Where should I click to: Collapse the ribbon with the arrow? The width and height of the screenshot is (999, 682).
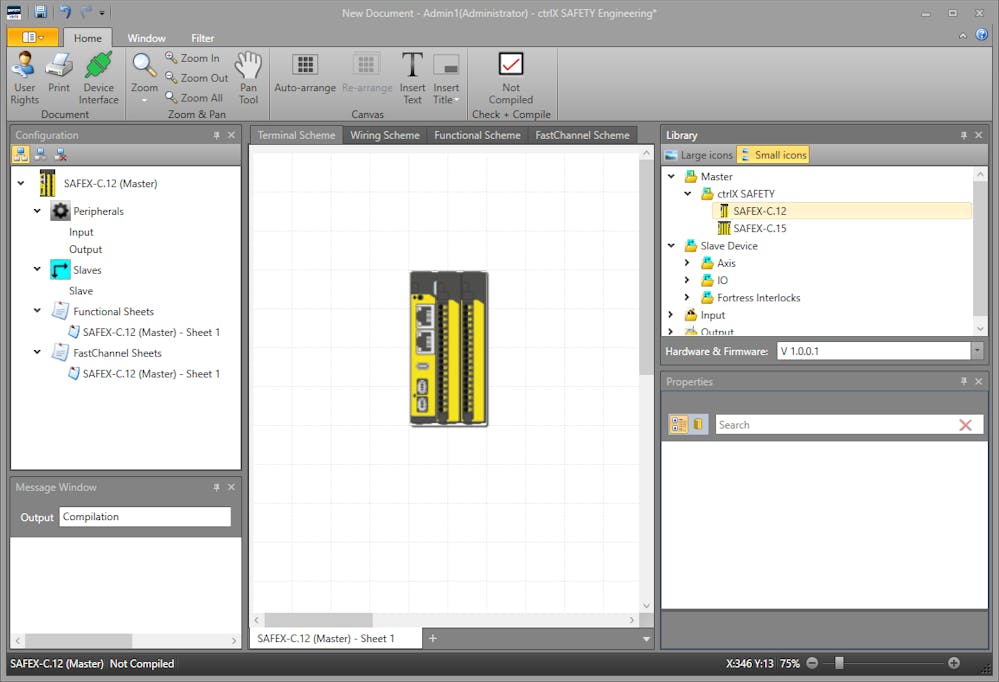[963, 35]
